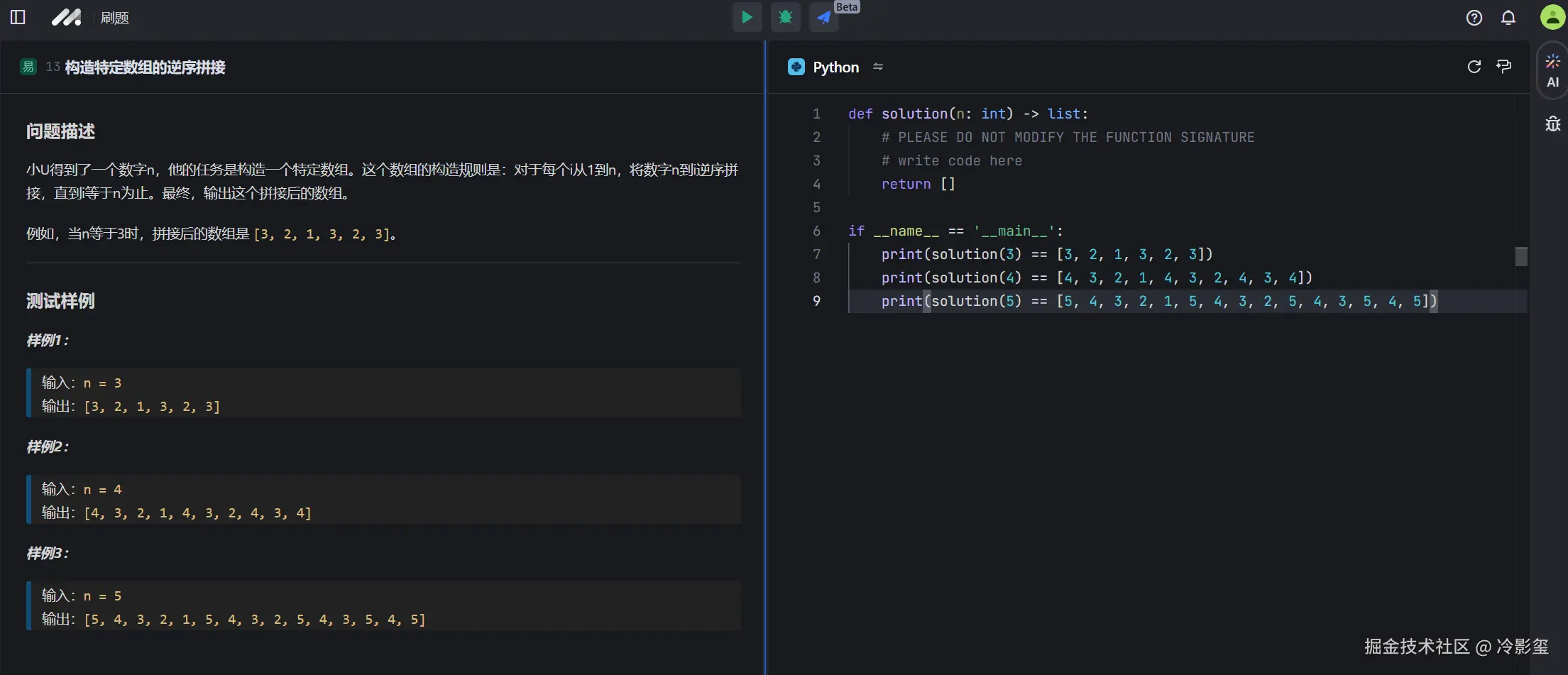Click the 样例2 label

pyautogui.click(x=48, y=447)
